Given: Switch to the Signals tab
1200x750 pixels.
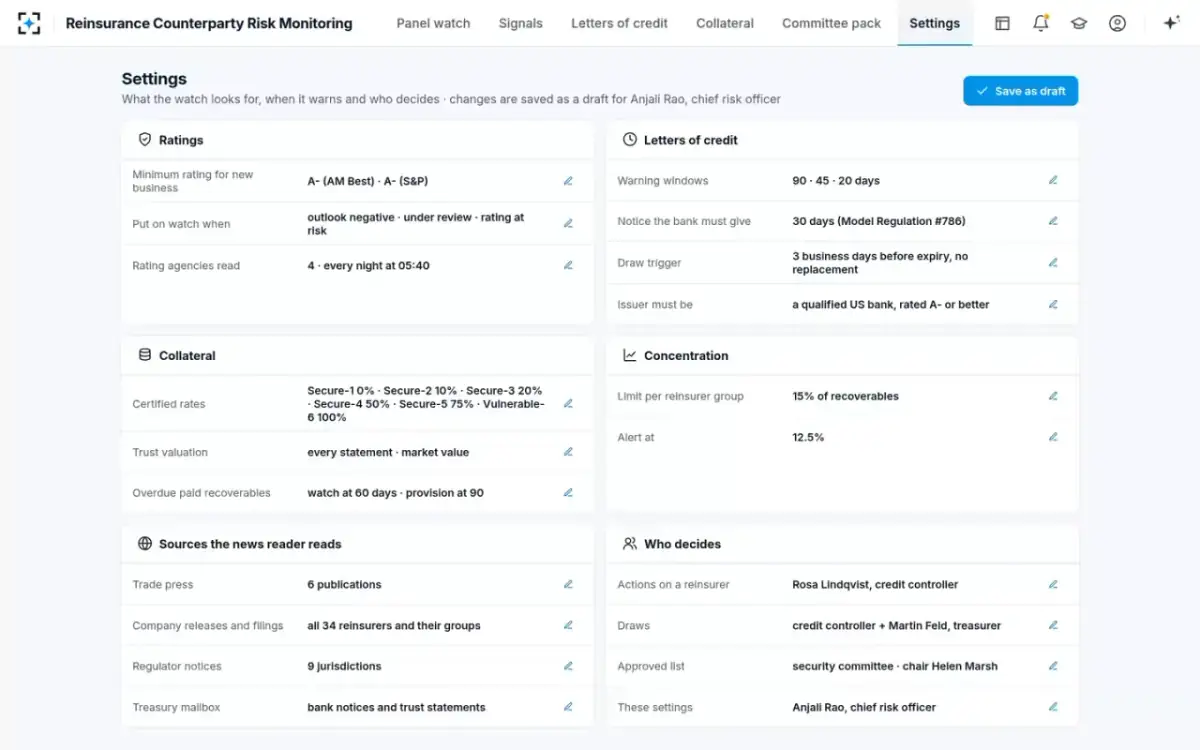Looking at the screenshot, I should pos(521,23).
